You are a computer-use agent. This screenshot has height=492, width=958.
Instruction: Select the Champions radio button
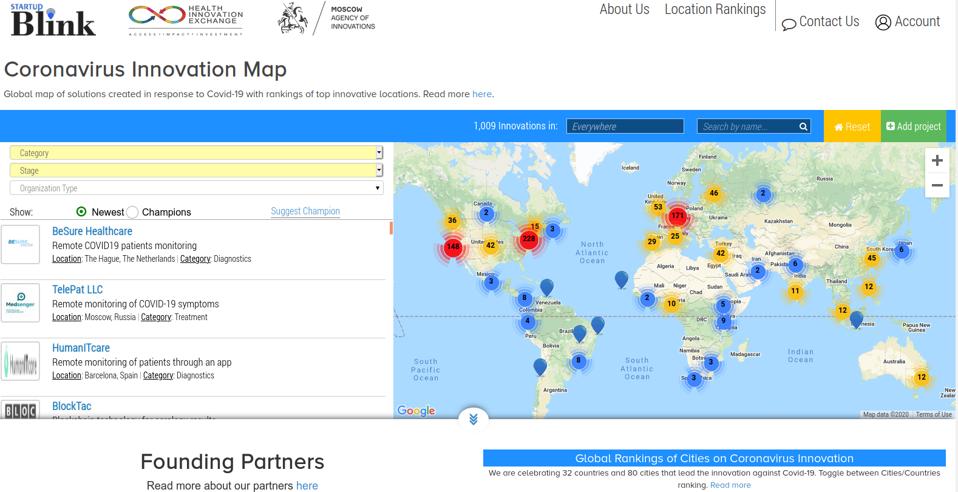(x=133, y=212)
